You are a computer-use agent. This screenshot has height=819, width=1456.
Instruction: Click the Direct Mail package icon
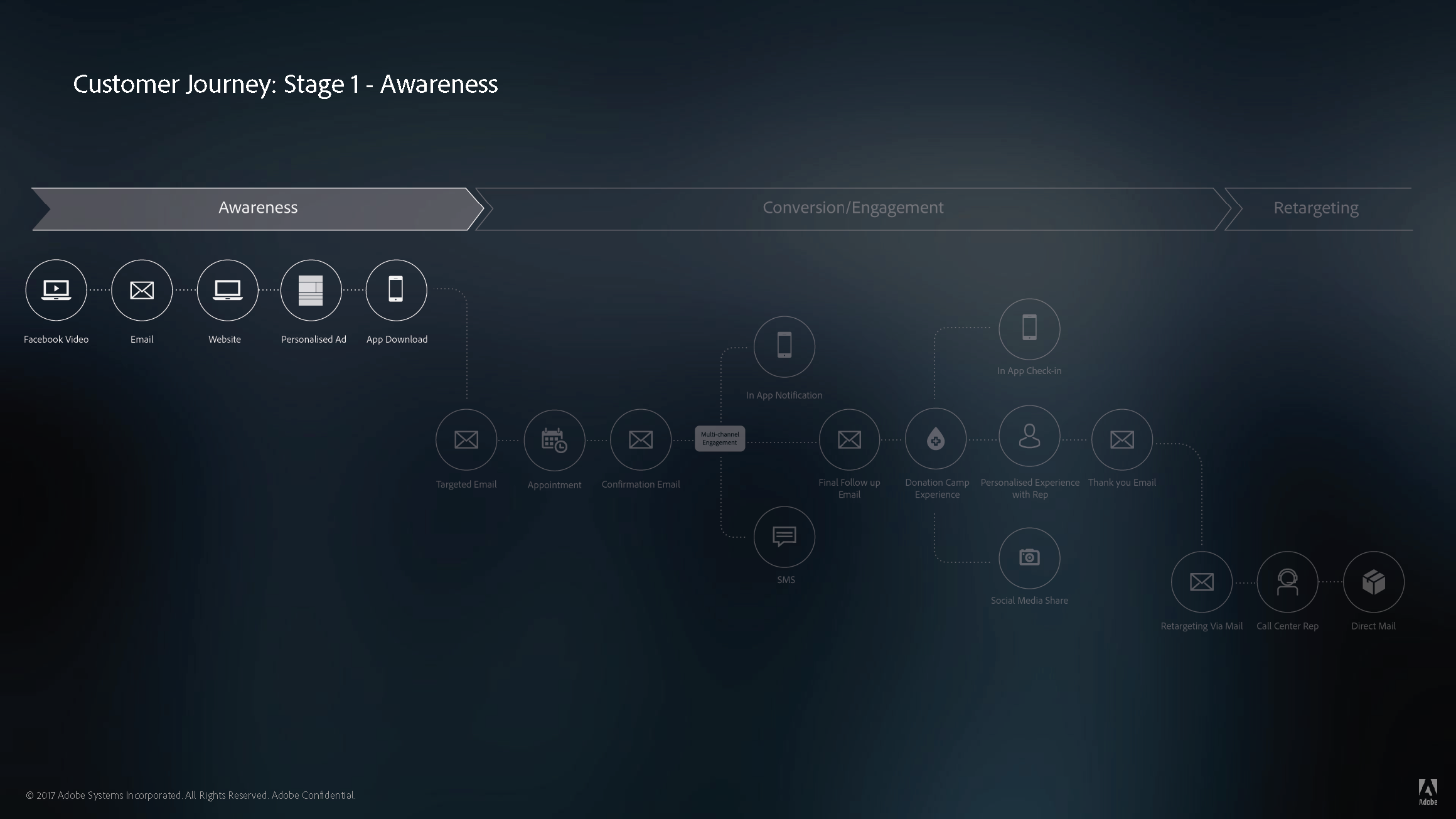pyautogui.click(x=1373, y=582)
